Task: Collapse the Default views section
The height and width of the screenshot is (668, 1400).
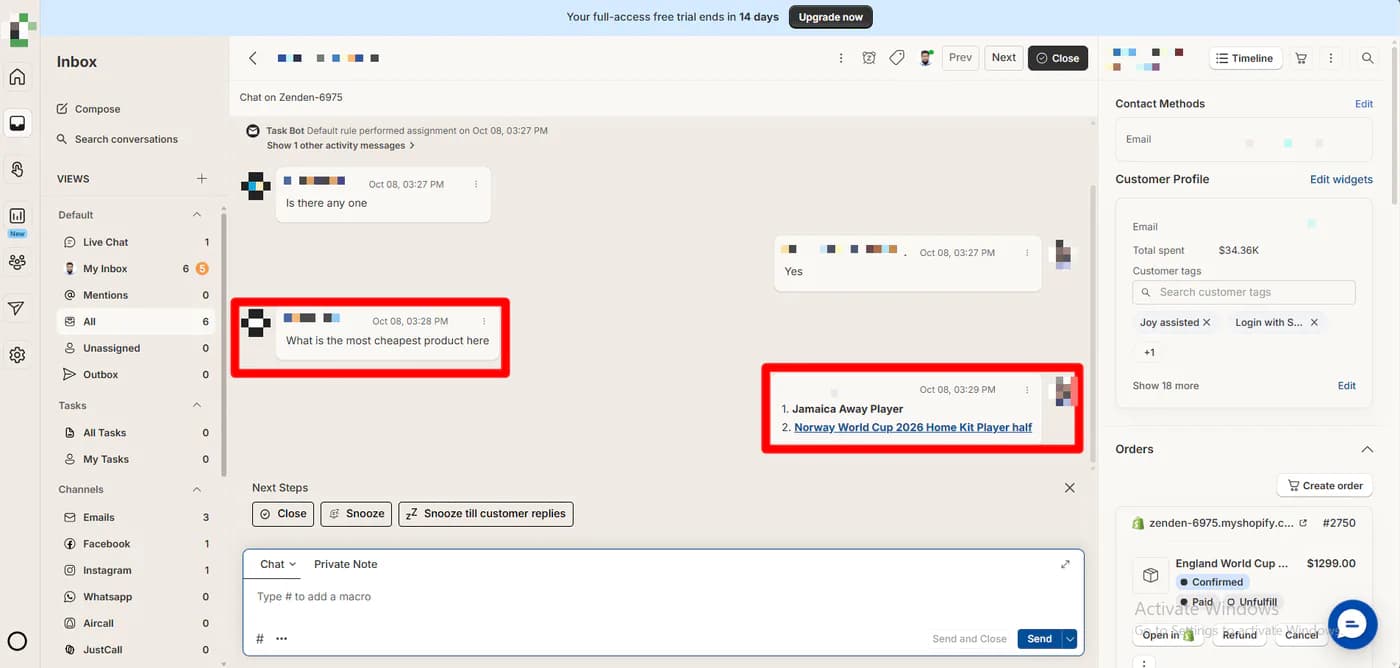Action: click(197, 215)
